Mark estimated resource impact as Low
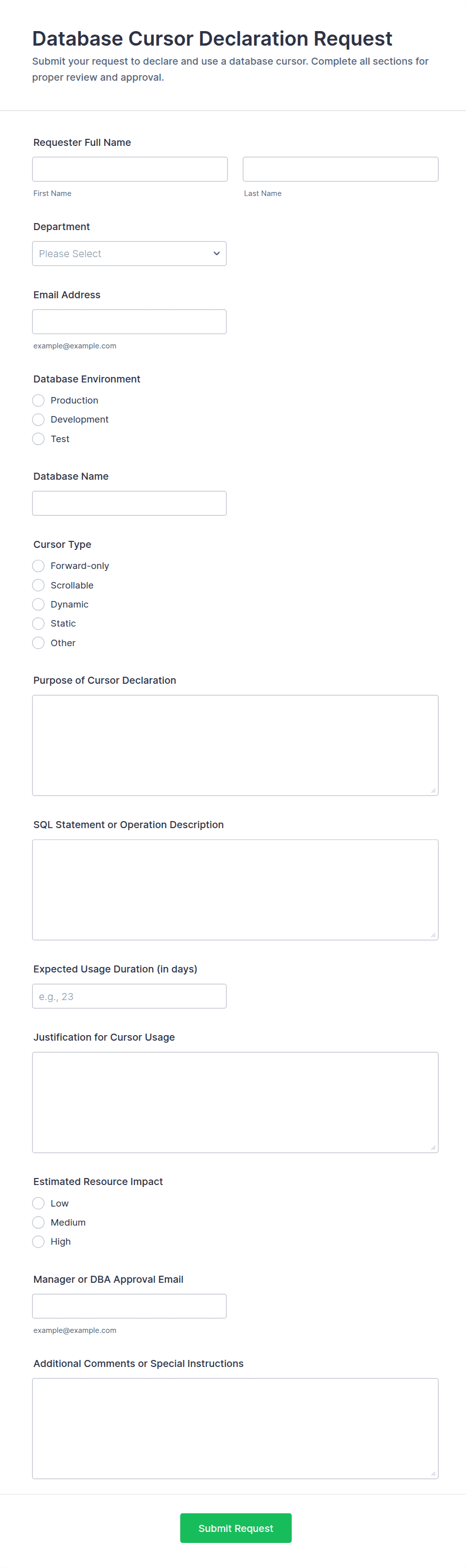This screenshot has width=466, height=1568. (x=38, y=1204)
